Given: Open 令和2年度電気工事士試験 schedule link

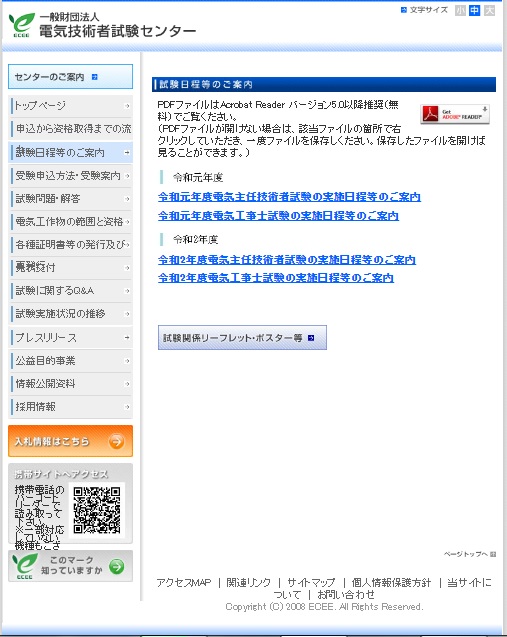Looking at the screenshot, I should (276, 278).
